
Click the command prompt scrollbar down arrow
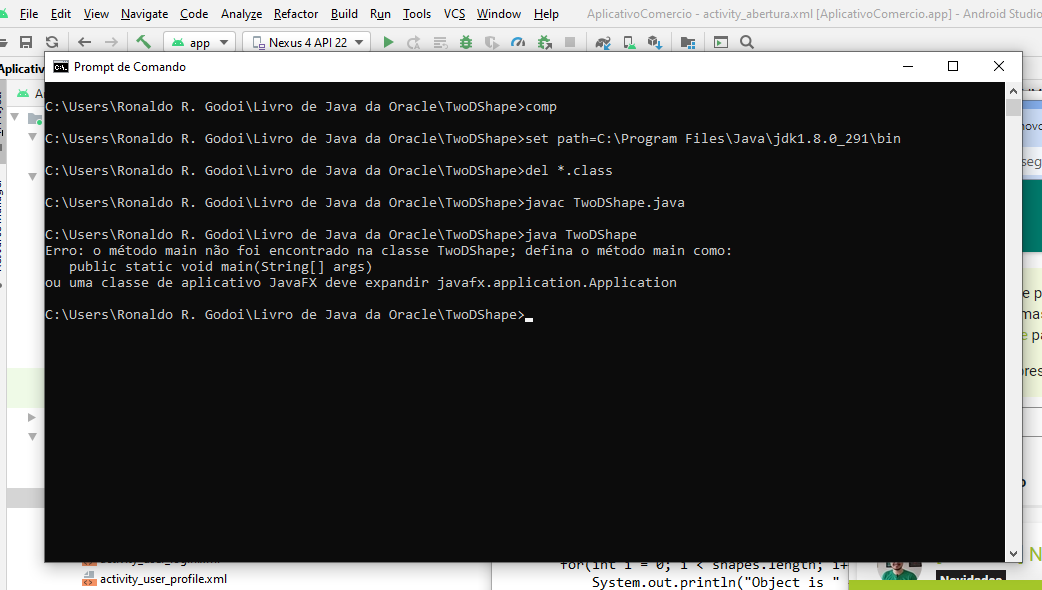(x=1013, y=553)
